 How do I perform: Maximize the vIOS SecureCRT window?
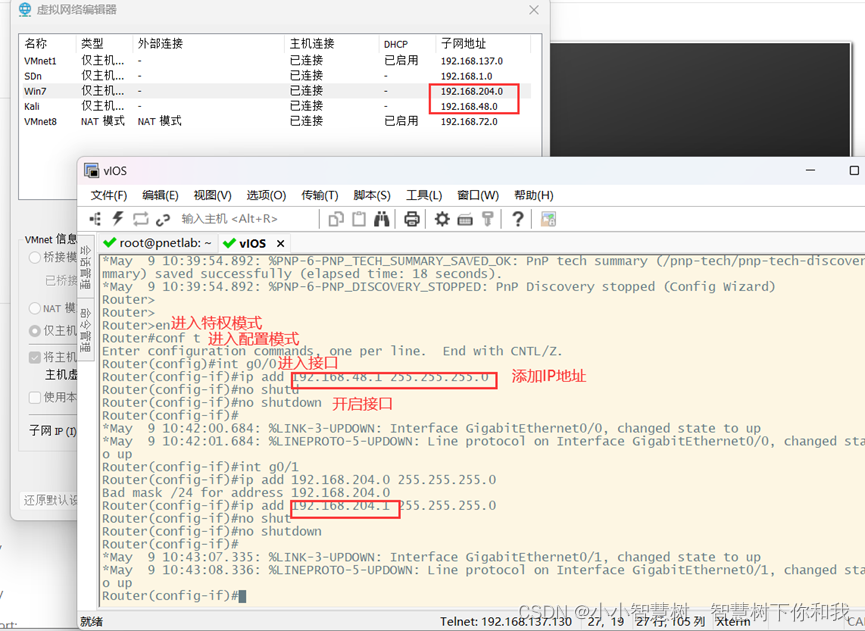click(x=854, y=170)
